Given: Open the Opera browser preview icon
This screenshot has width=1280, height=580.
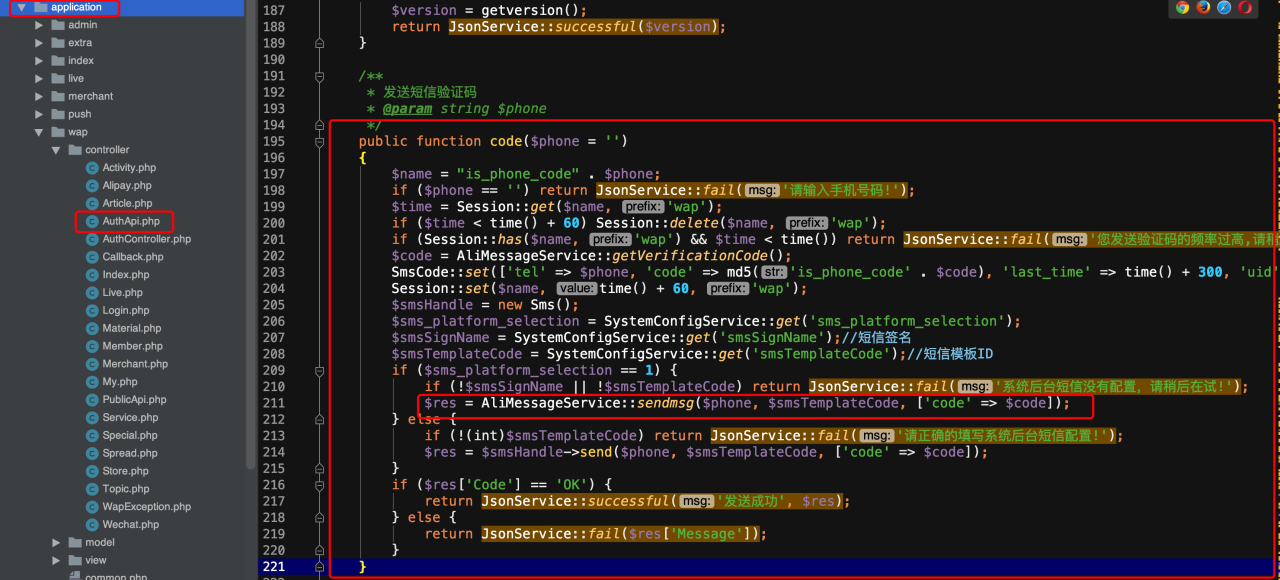Looking at the screenshot, I should point(1245,7).
